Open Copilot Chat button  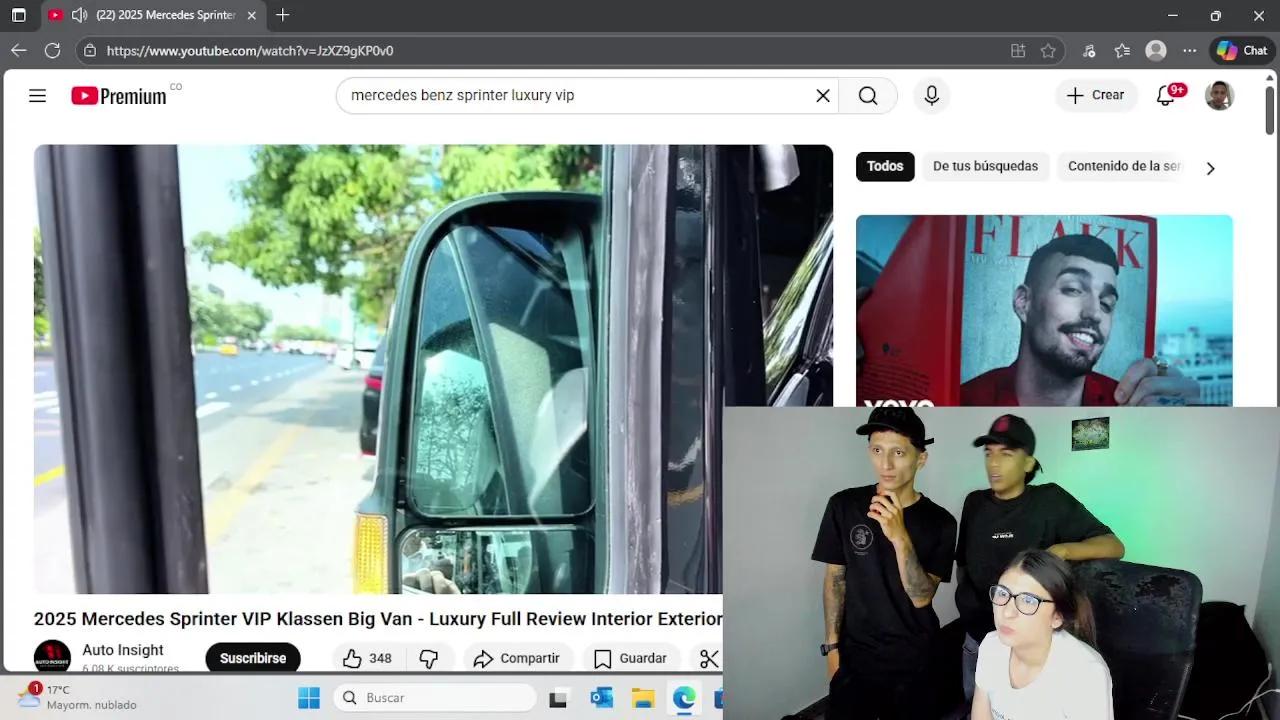tap(1242, 50)
